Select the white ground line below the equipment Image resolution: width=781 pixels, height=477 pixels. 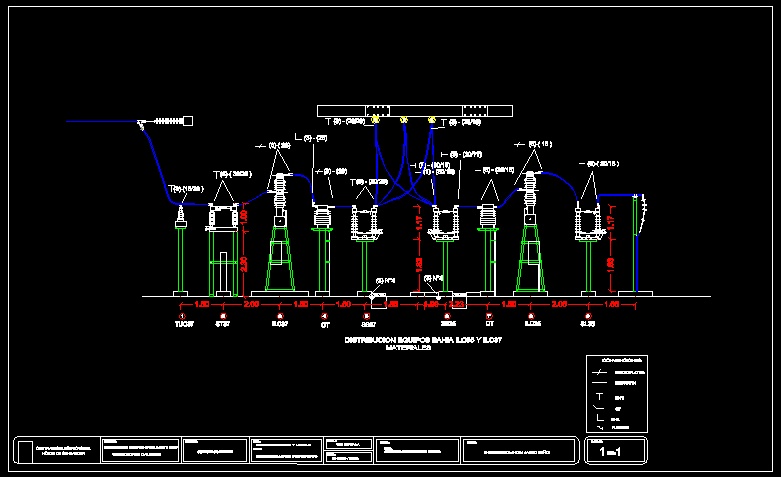tap(426, 297)
